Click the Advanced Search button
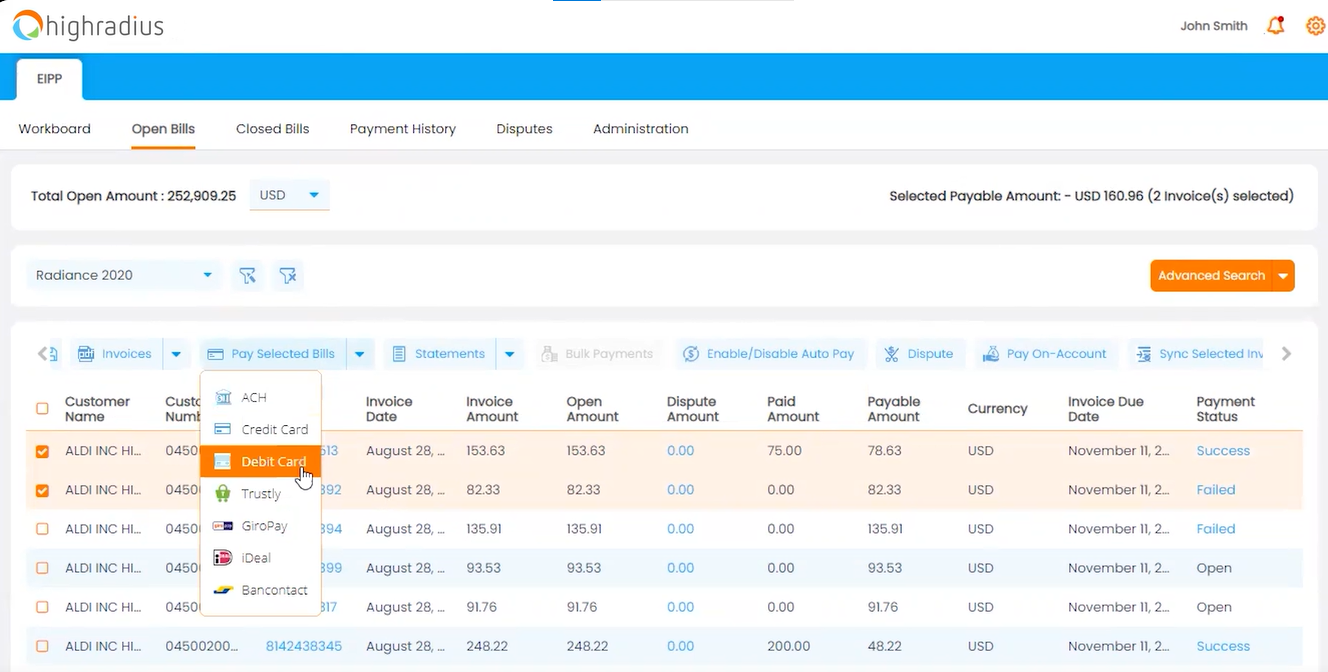Viewport: 1328px width, 672px height. point(1211,276)
